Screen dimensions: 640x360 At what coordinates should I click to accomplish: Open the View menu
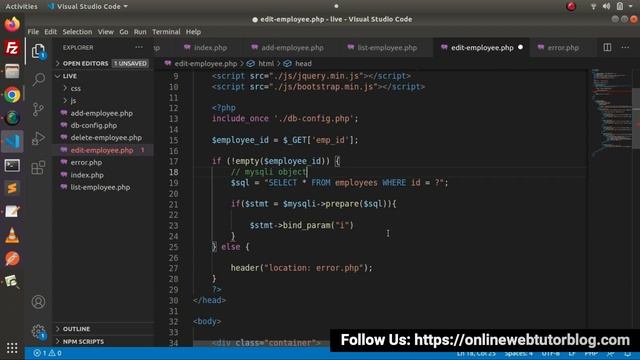pyautogui.click(x=106, y=31)
